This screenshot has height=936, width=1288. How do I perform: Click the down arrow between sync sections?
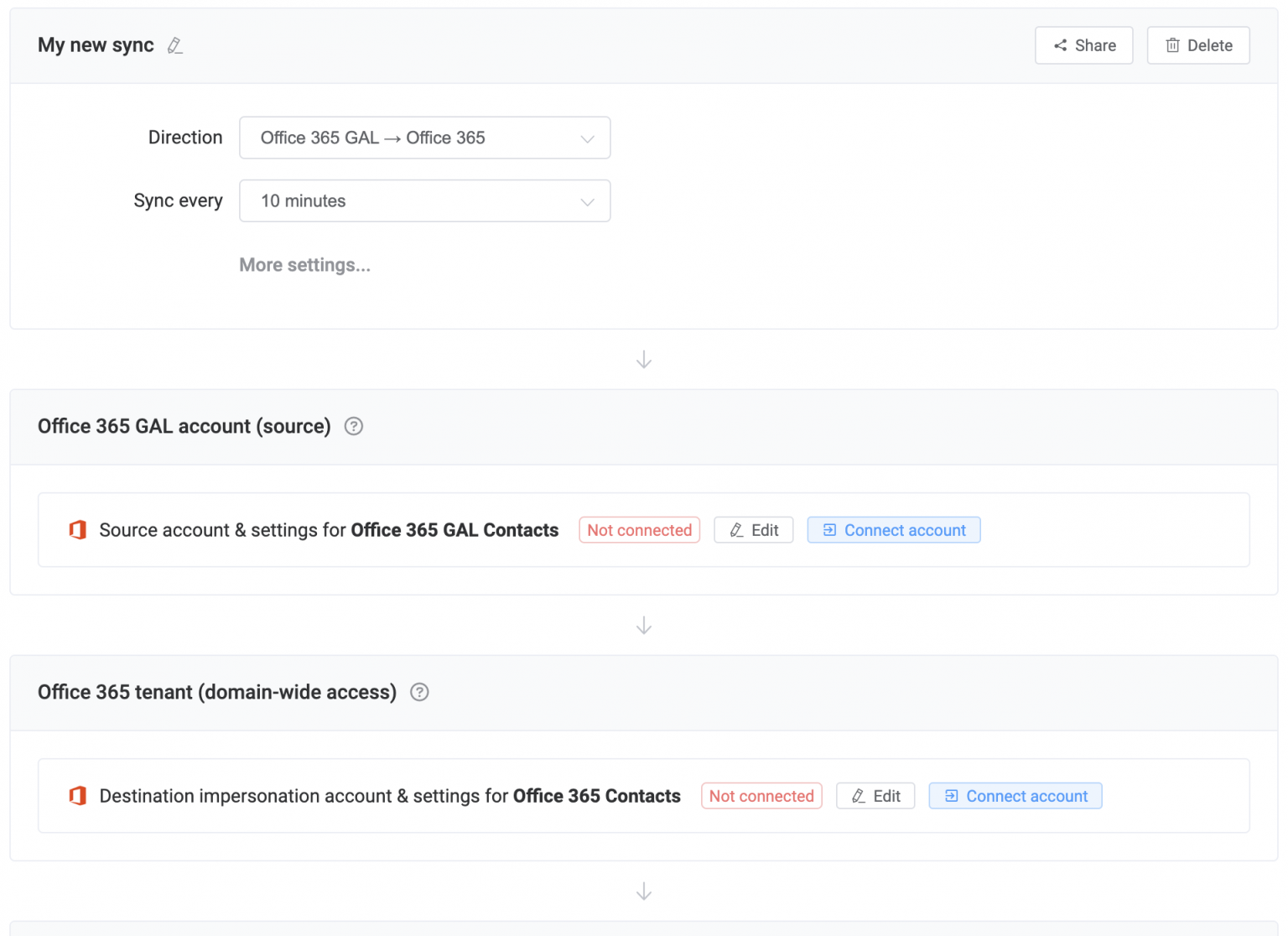click(x=643, y=359)
